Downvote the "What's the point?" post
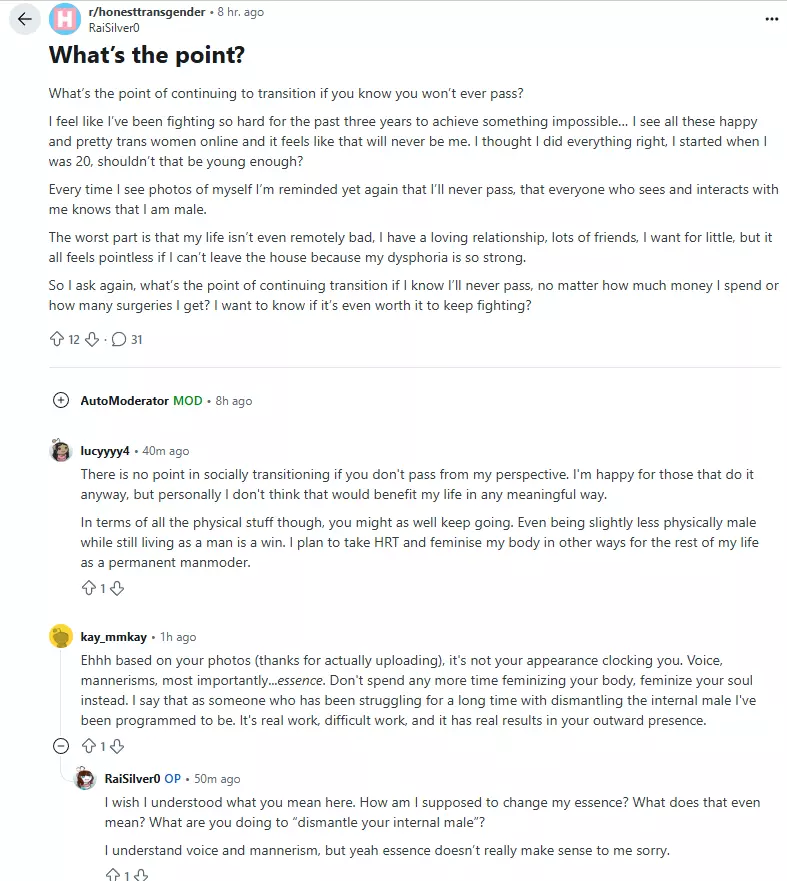Image resolution: width=787 pixels, height=881 pixels. pyautogui.click(x=92, y=339)
